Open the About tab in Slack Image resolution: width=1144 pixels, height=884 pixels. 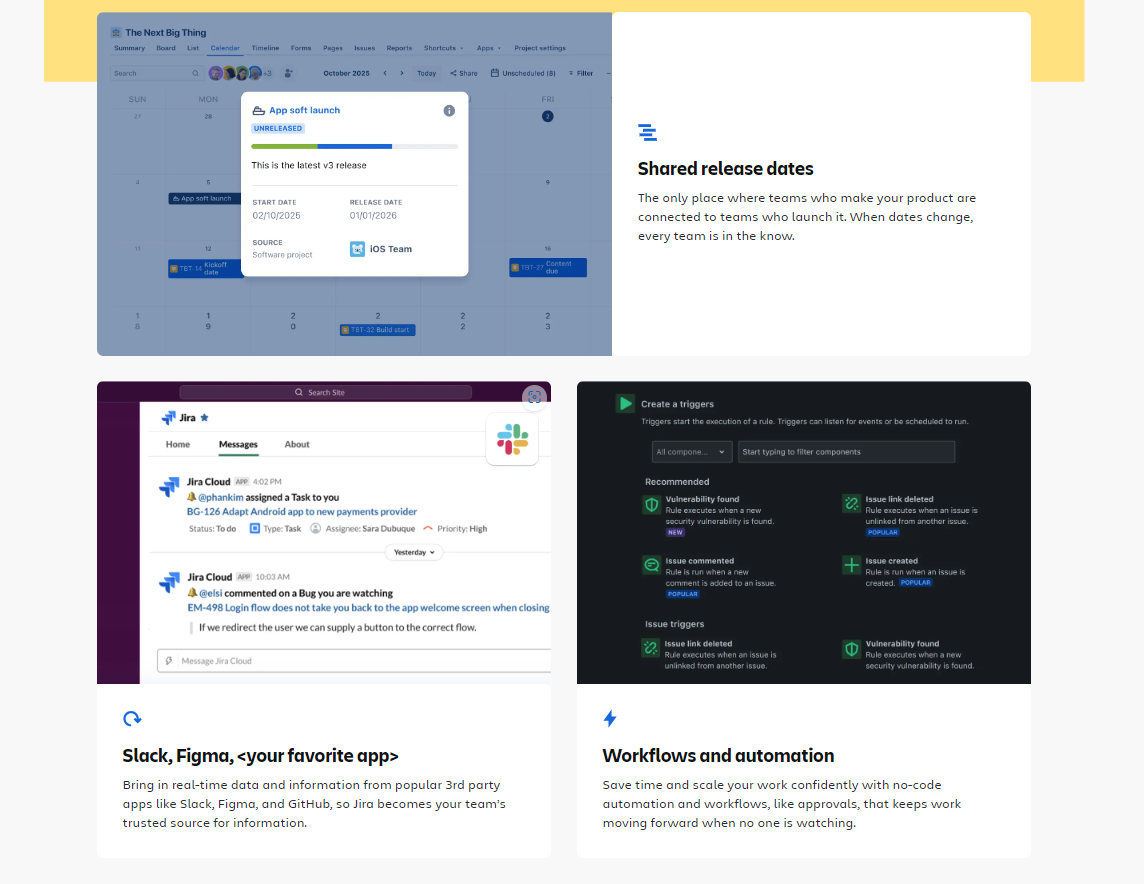[x=297, y=444]
